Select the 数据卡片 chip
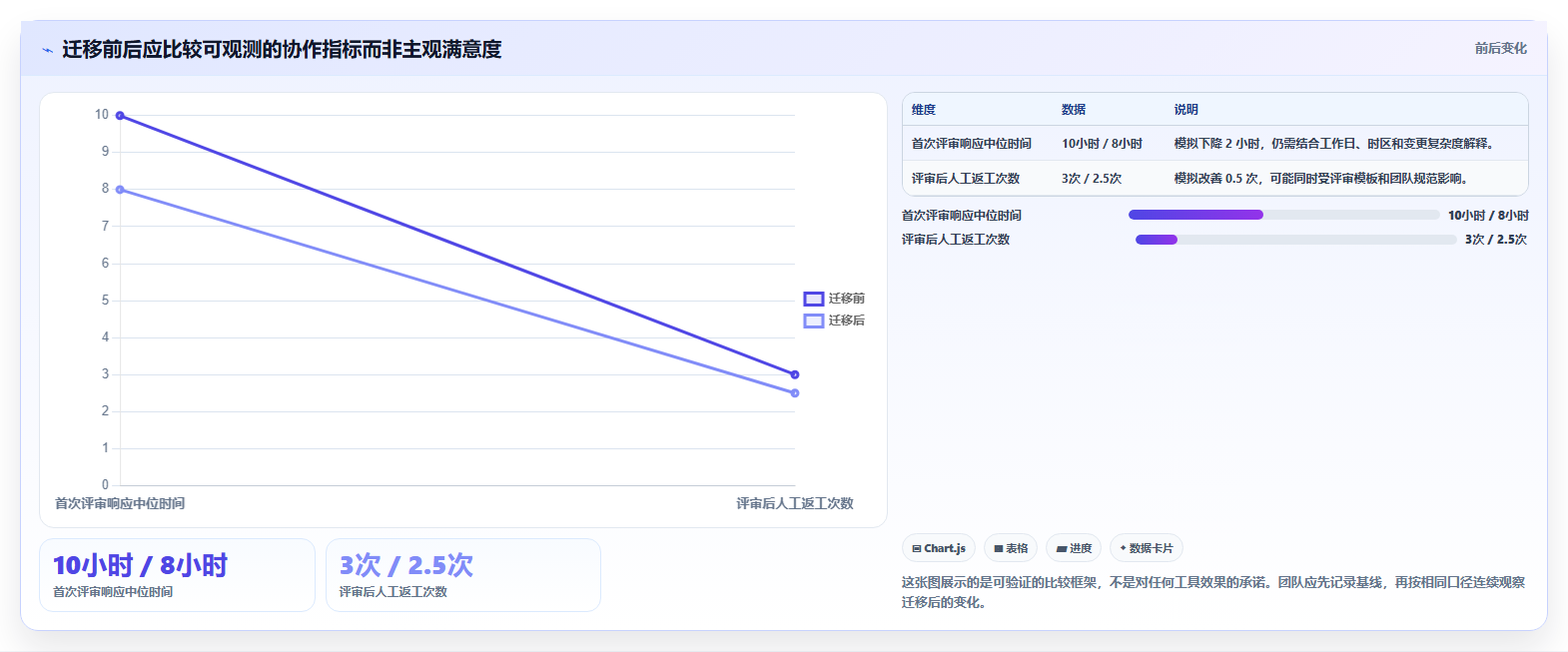The image size is (1568, 652). tap(1147, 548)
